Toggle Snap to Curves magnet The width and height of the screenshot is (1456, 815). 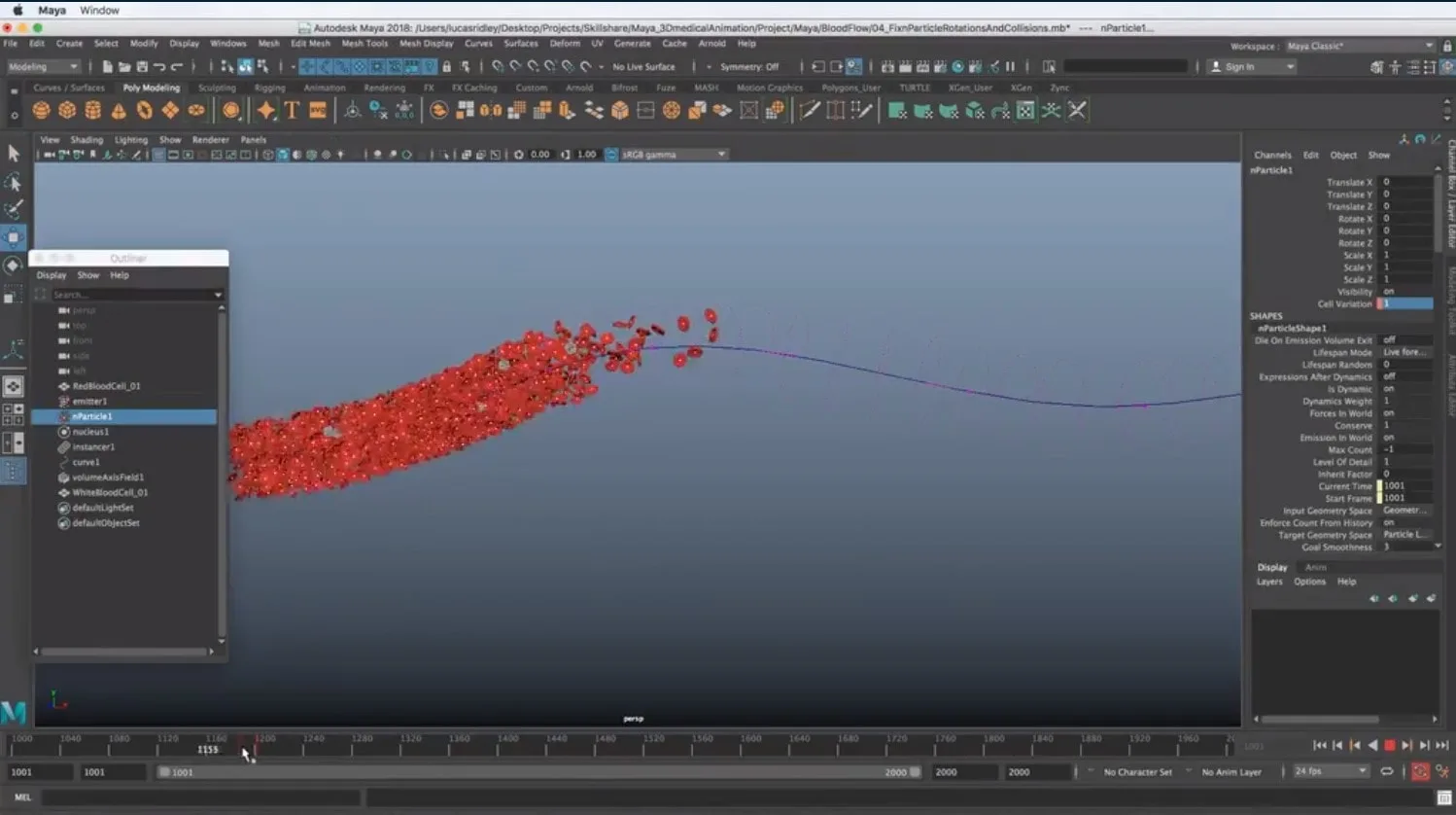tap(515, 66)
